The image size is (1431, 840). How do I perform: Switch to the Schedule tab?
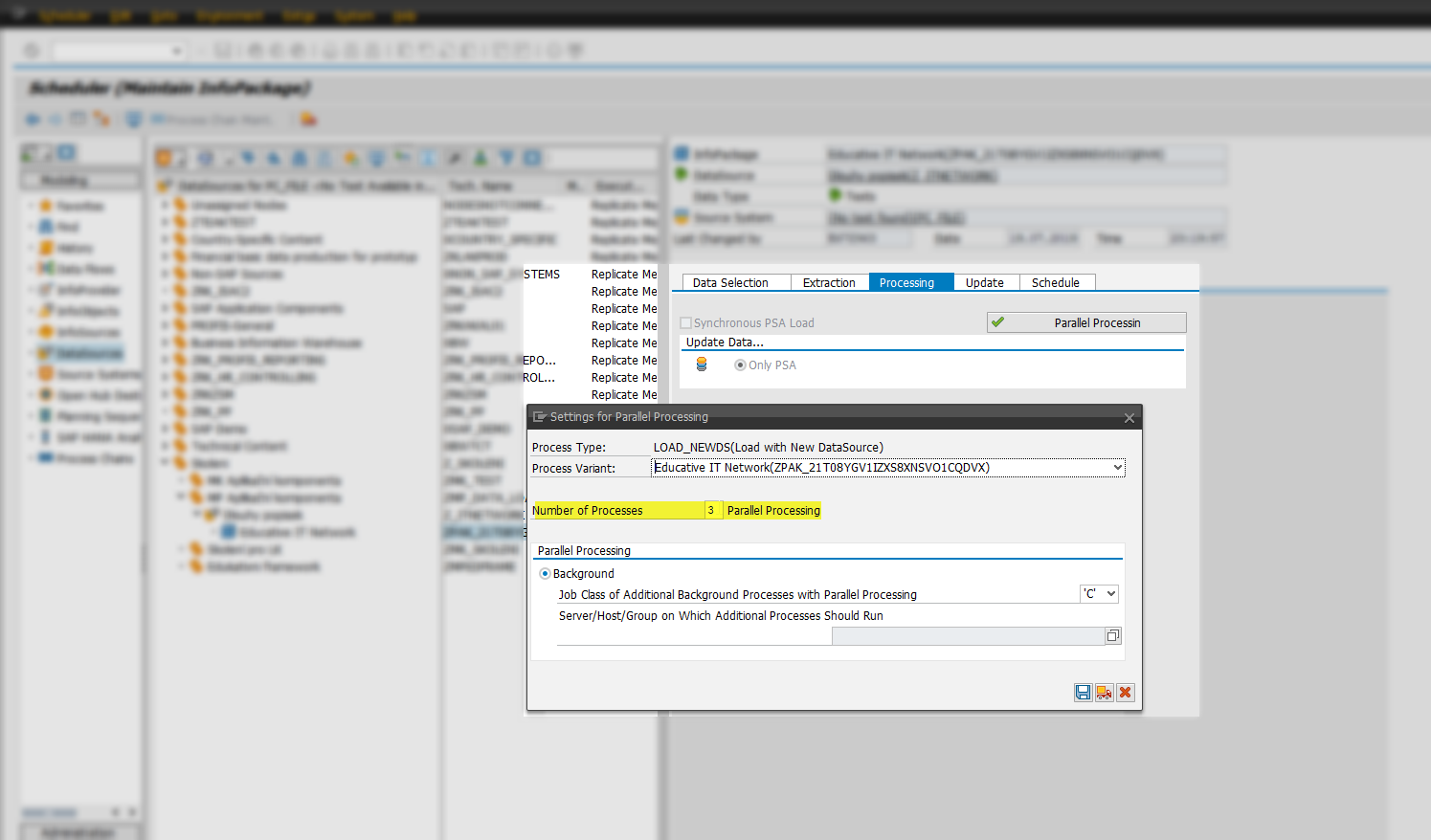pyautogui.click(x=1056, y=282)
